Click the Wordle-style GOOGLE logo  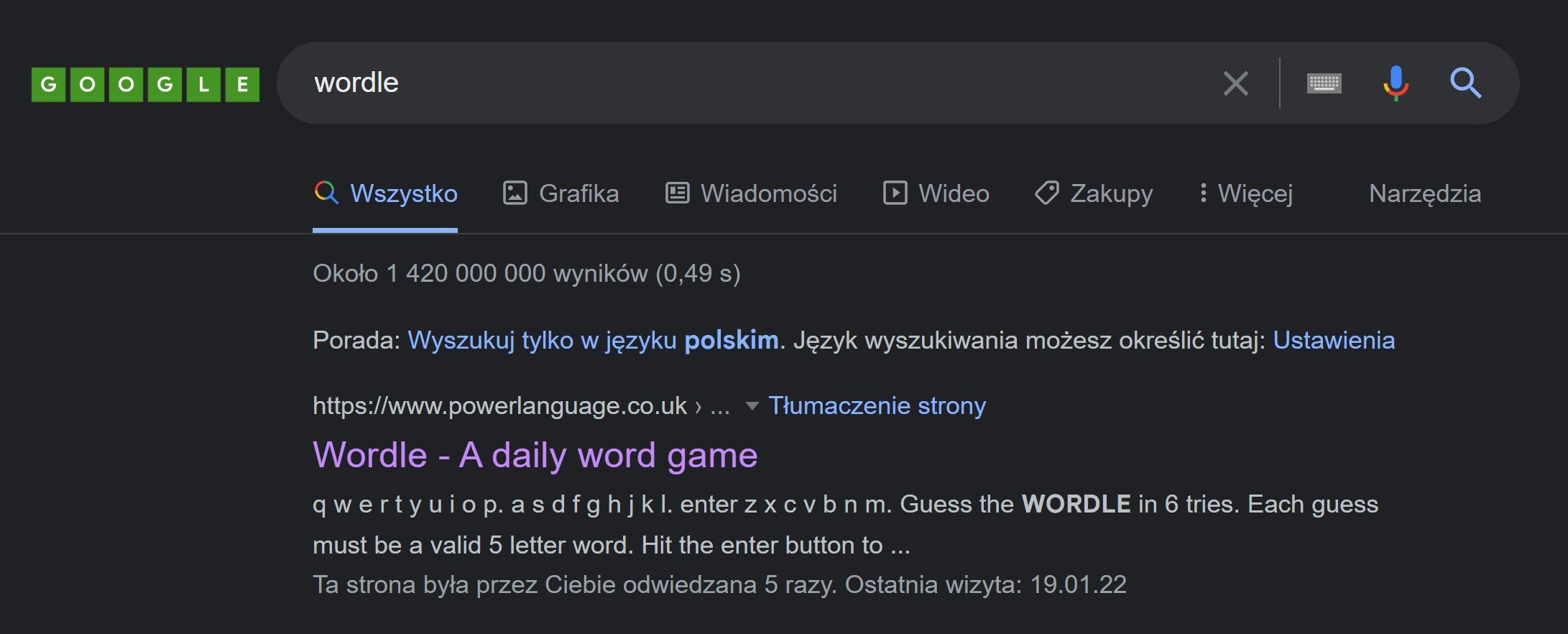coord(145,84)
